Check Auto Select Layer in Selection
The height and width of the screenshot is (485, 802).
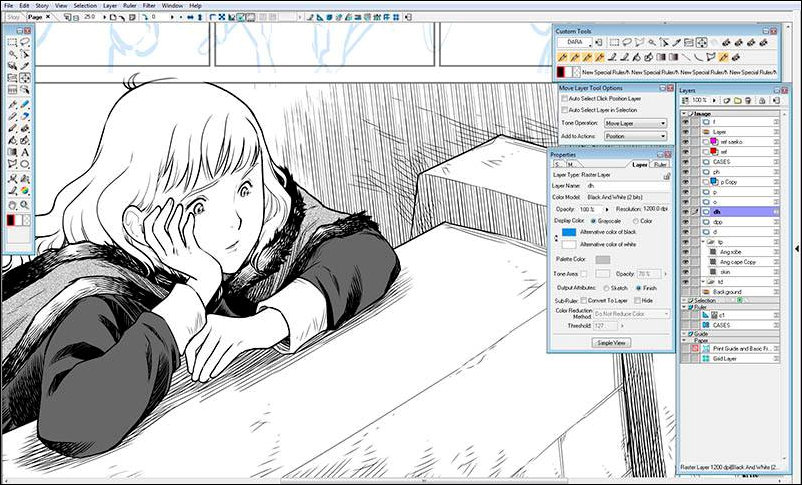563,110
